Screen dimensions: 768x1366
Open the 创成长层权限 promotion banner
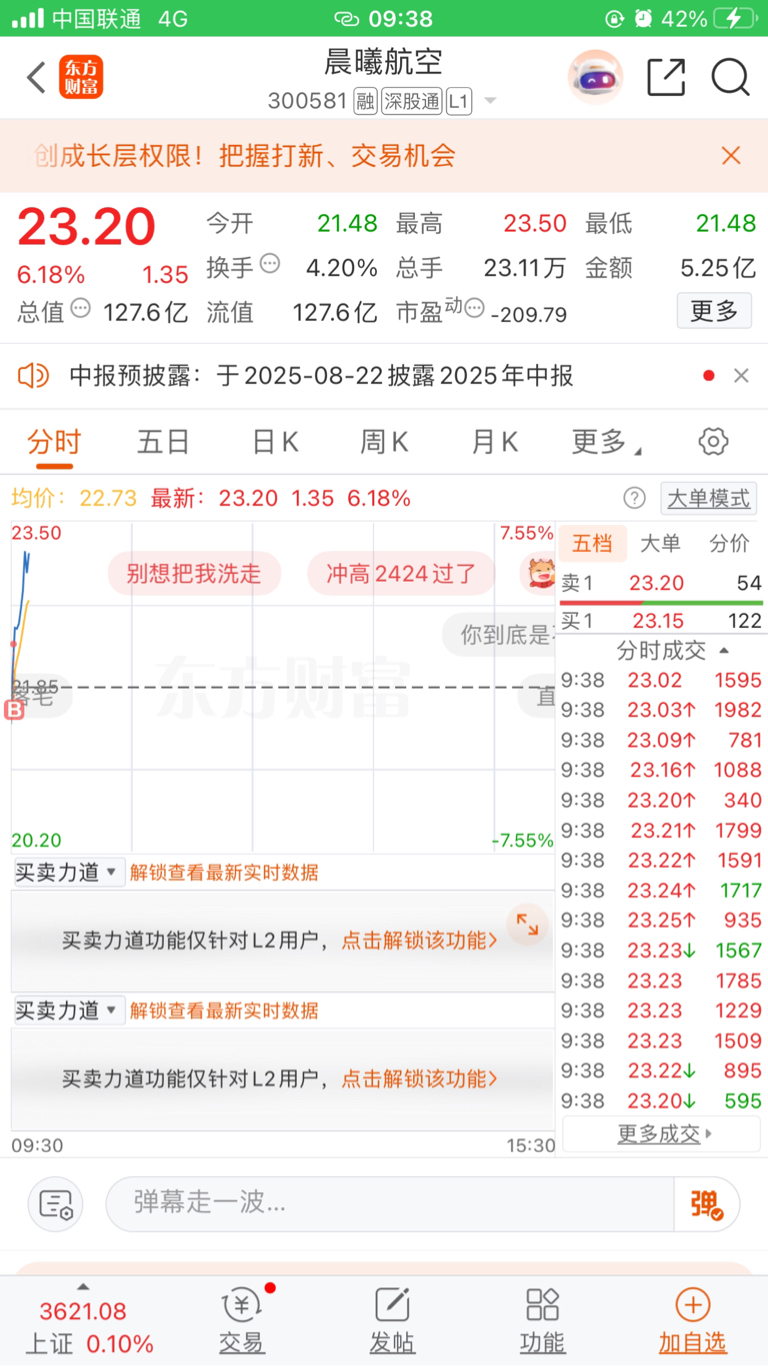click(245, 156)
